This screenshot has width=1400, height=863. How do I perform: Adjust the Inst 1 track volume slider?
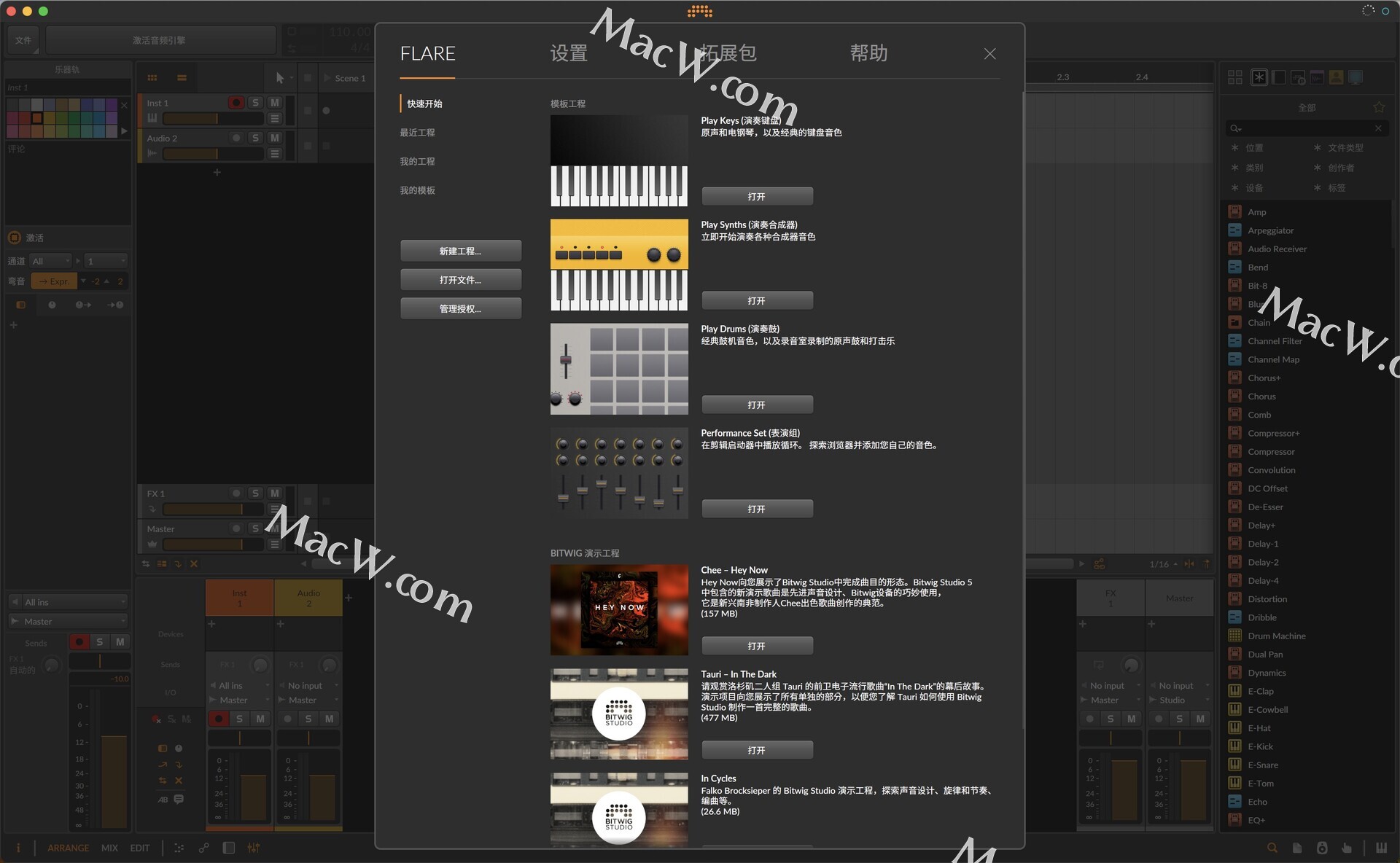(213, 119)
